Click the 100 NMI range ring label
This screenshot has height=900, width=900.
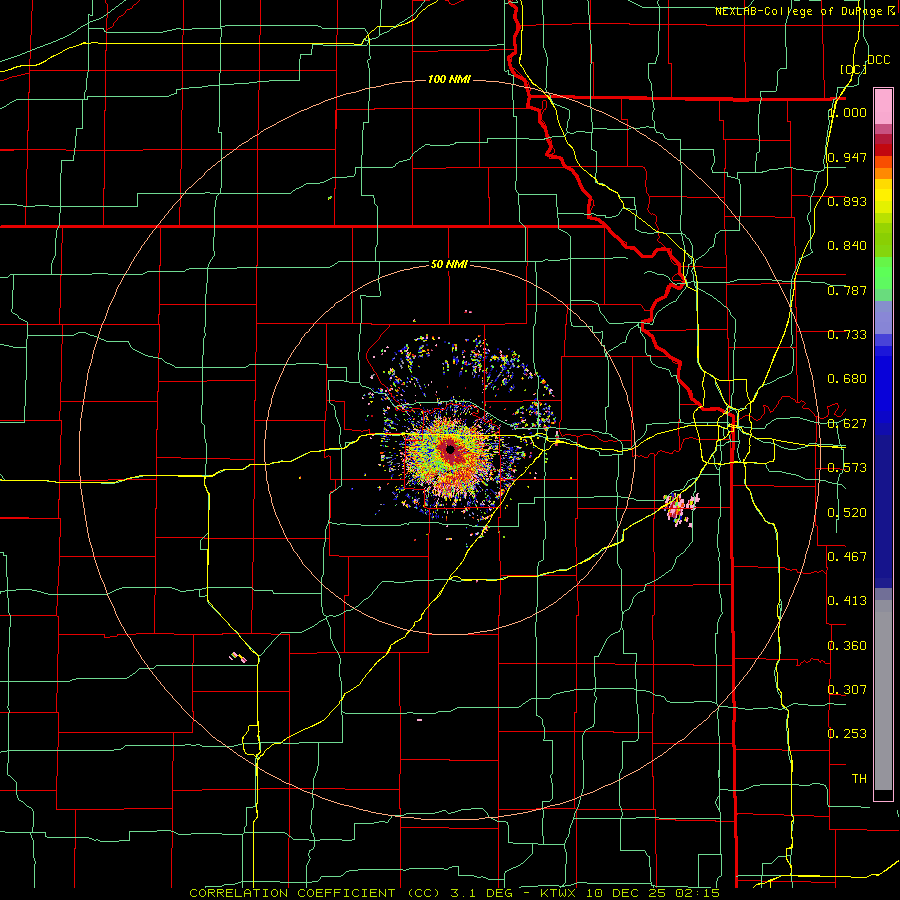pos(449,79)
